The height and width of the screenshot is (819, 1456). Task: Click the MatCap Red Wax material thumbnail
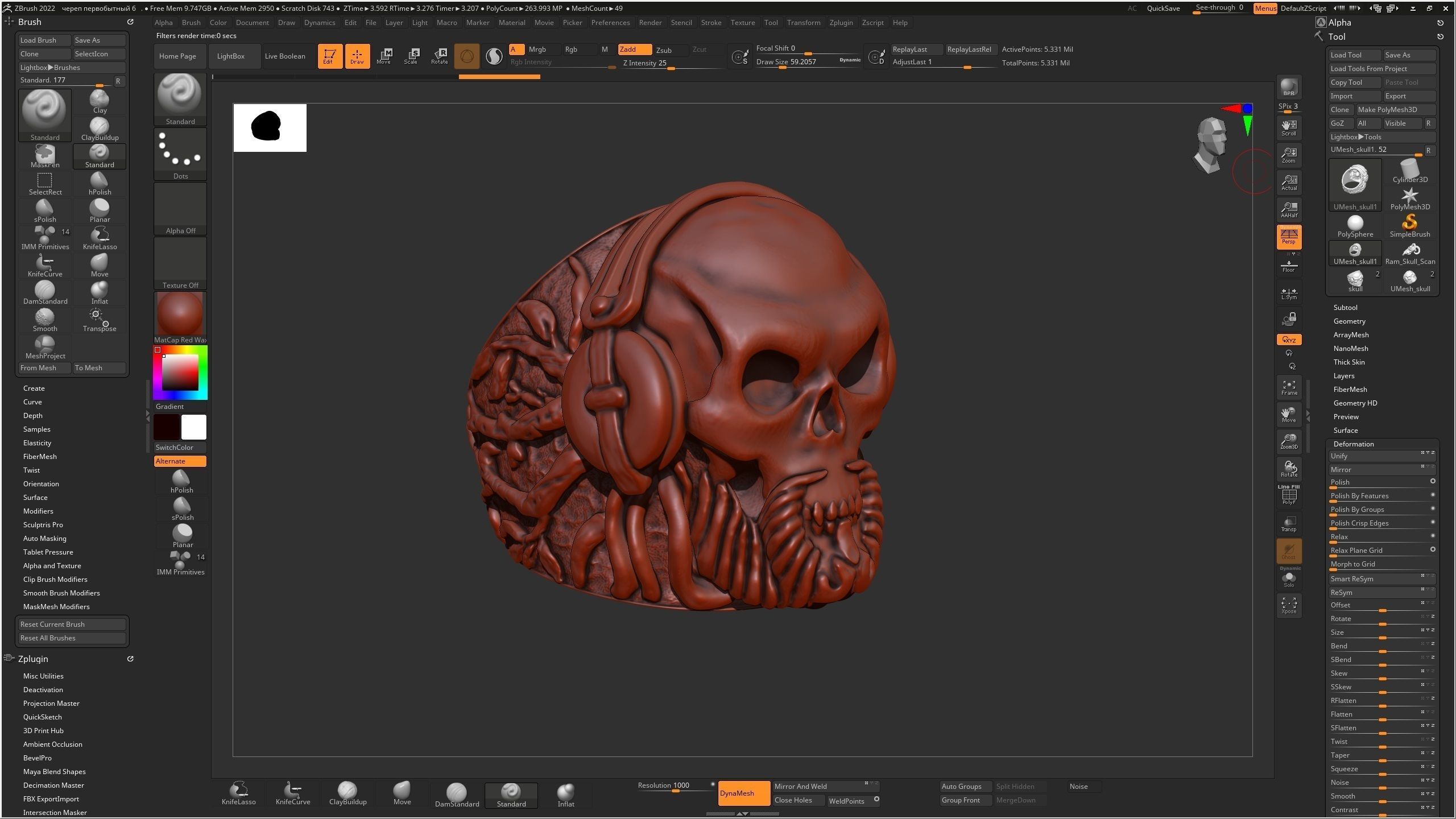point(180,317)
